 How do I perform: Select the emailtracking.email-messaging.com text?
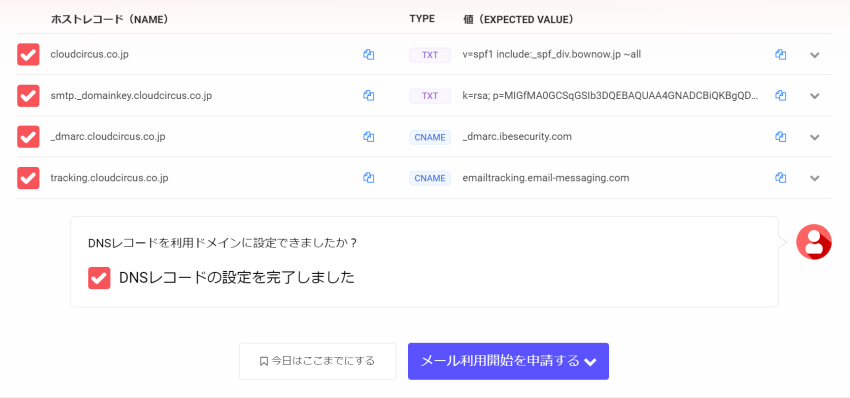tap(546, 178)
